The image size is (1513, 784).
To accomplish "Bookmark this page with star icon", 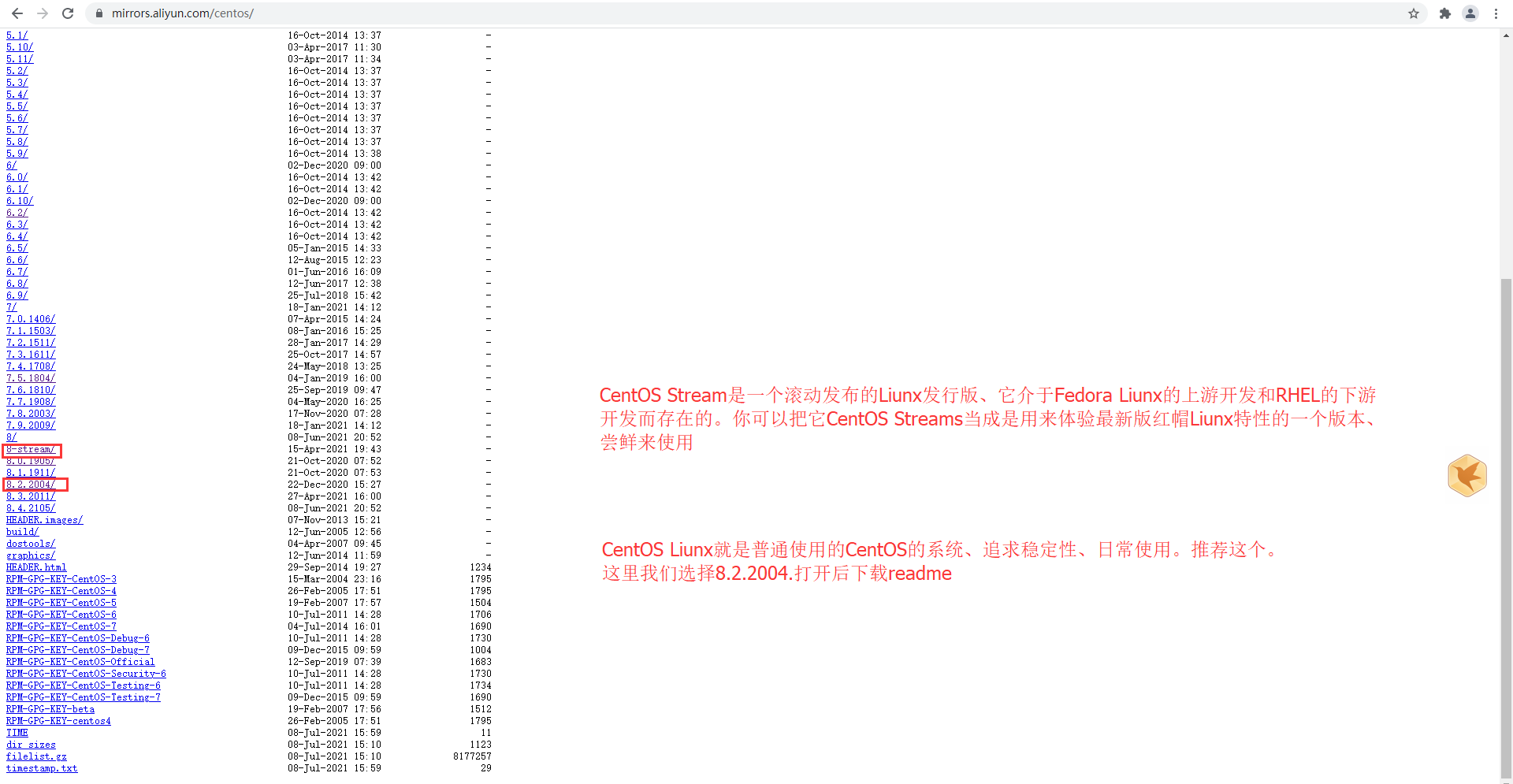I will [x=1414, y=13].
